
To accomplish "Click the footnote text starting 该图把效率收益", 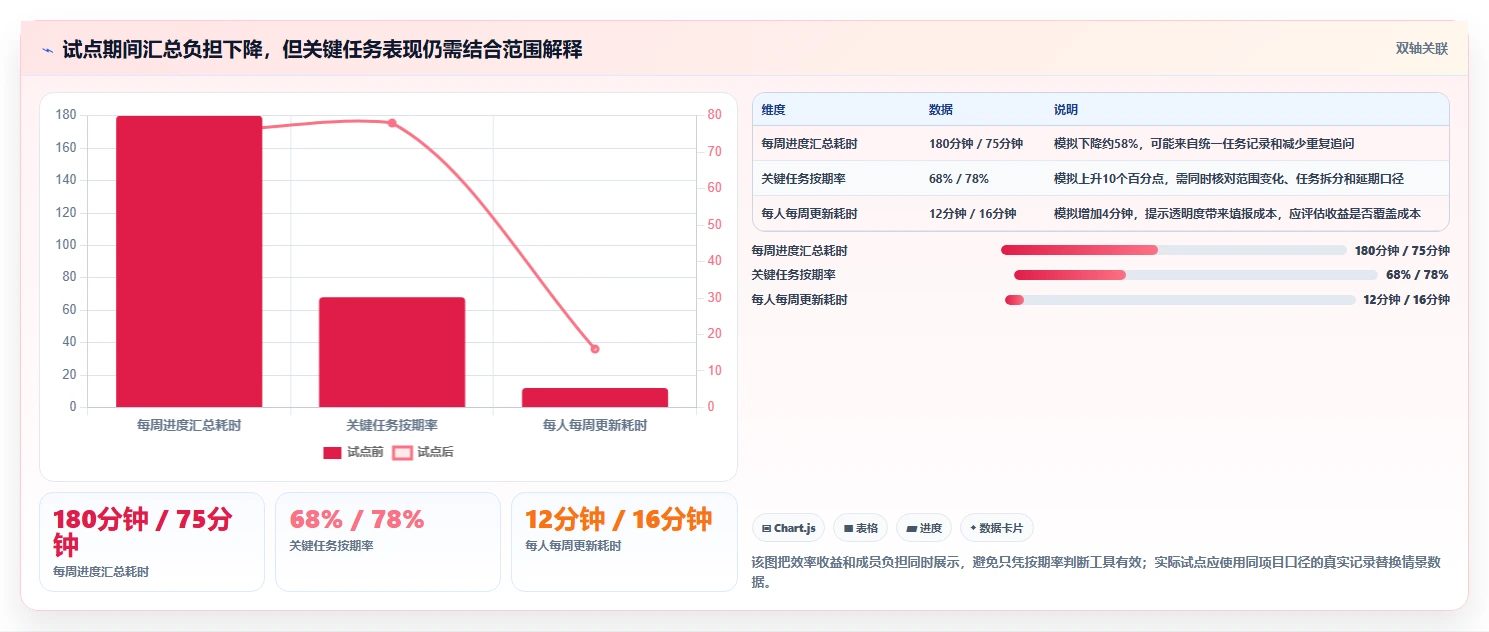I will [x=1096, y=572].
